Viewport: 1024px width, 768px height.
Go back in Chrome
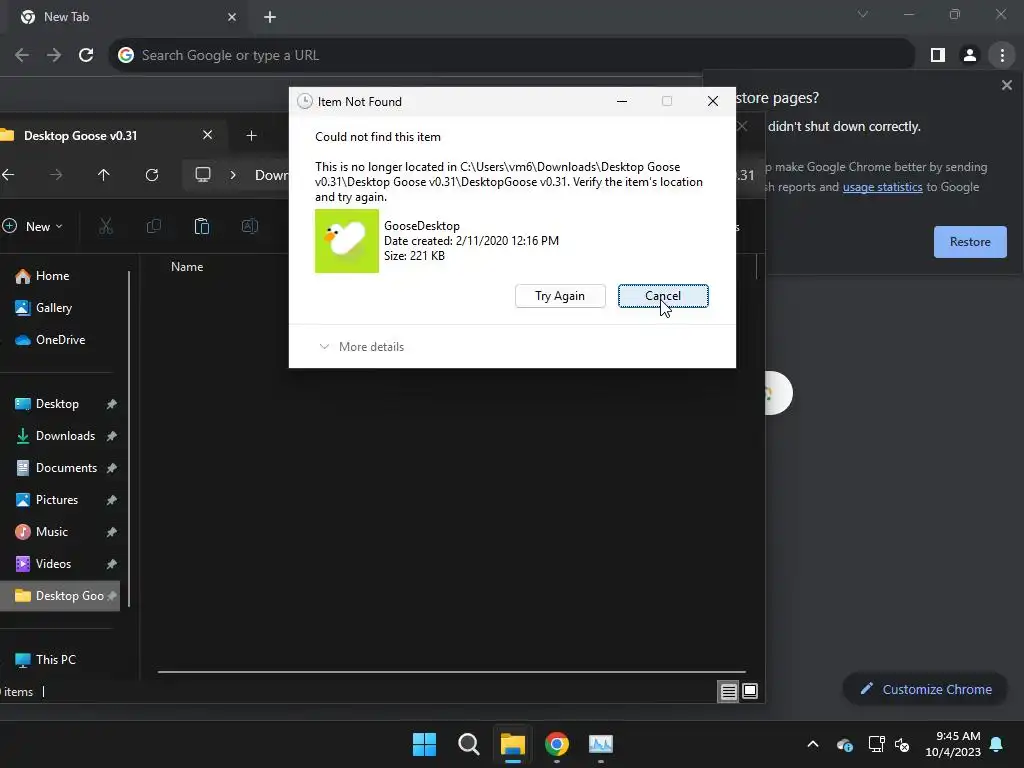click(22, 55)
